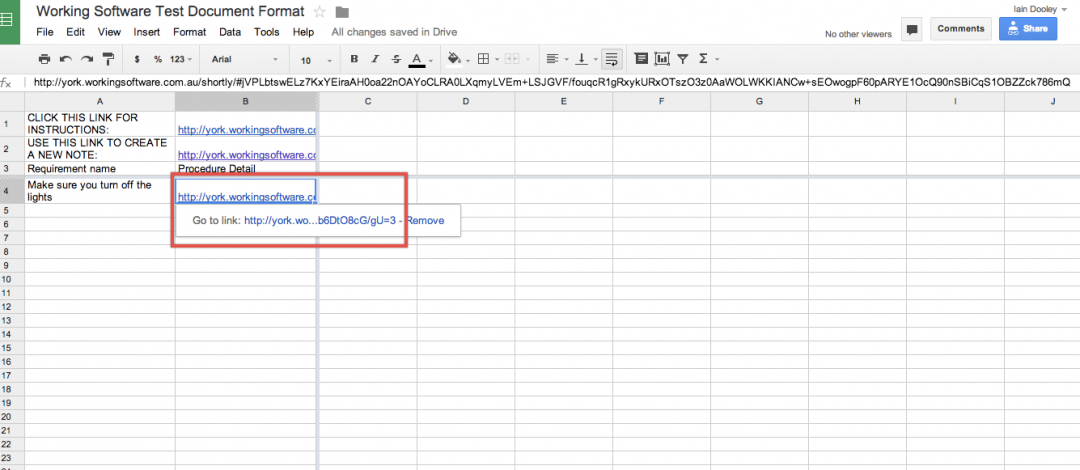The image size is (1080, 470).
Task: Click the create new note link in B2
Action: (247, 155)
